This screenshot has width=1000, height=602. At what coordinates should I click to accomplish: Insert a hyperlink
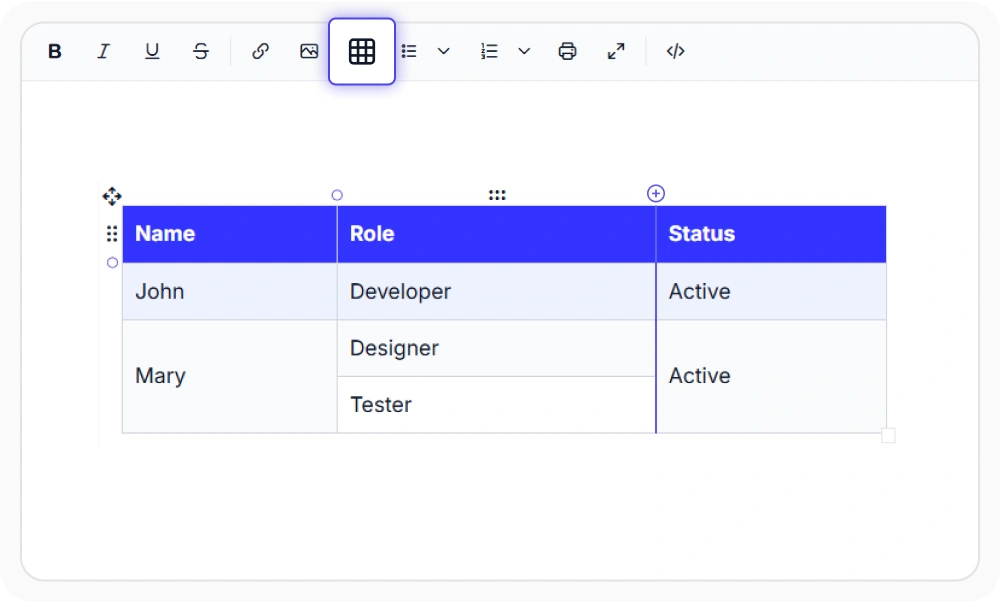tap(260, 51)
